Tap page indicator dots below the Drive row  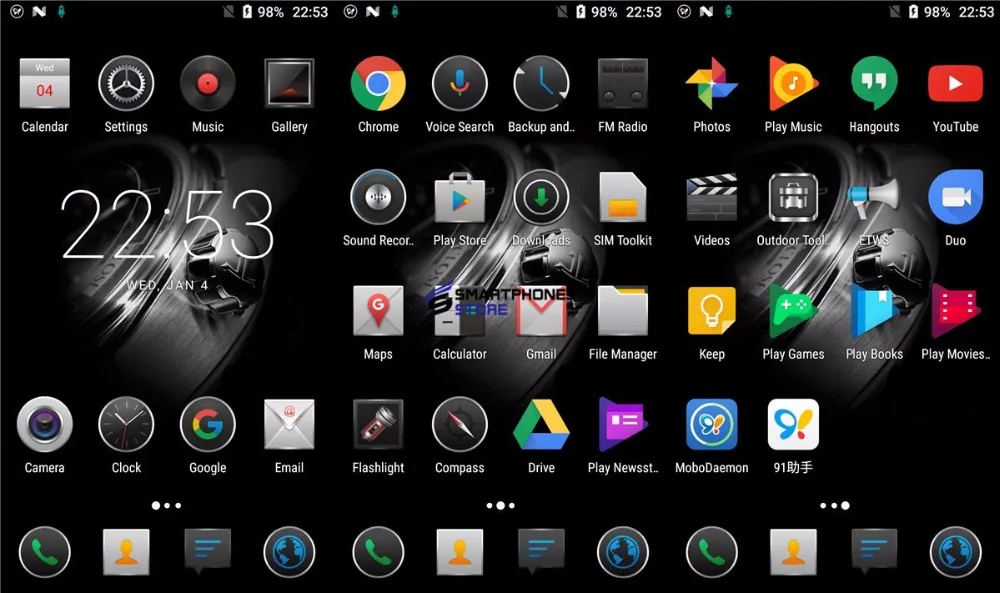(x=501, y=506)
